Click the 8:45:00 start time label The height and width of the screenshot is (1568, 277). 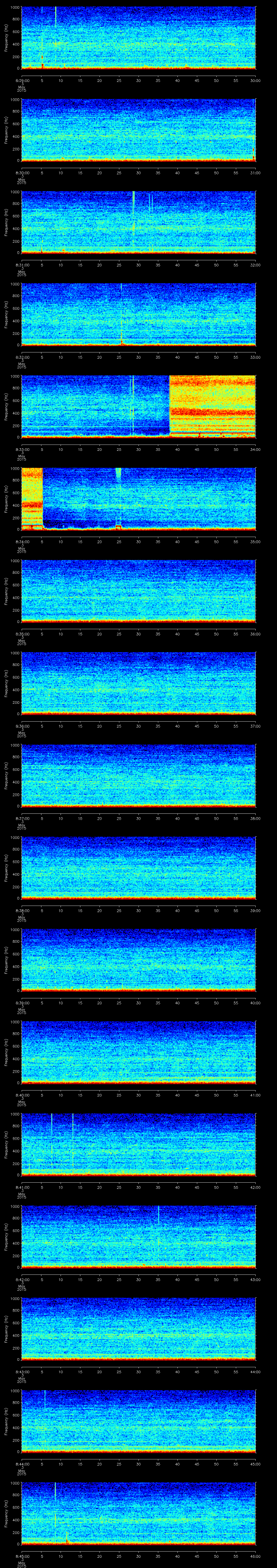(22, 1556)
